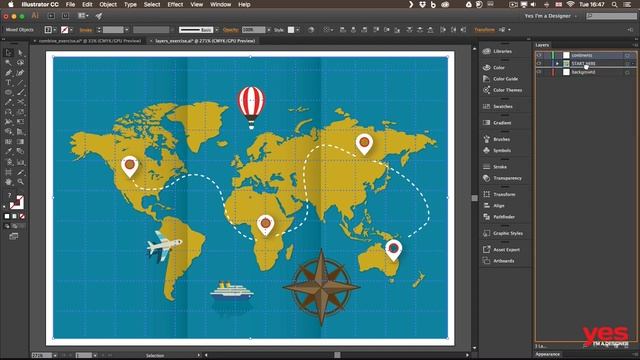Select the Ellipse shape tool
This screenshot has width=640, height=360.
(x=8, y=92)
